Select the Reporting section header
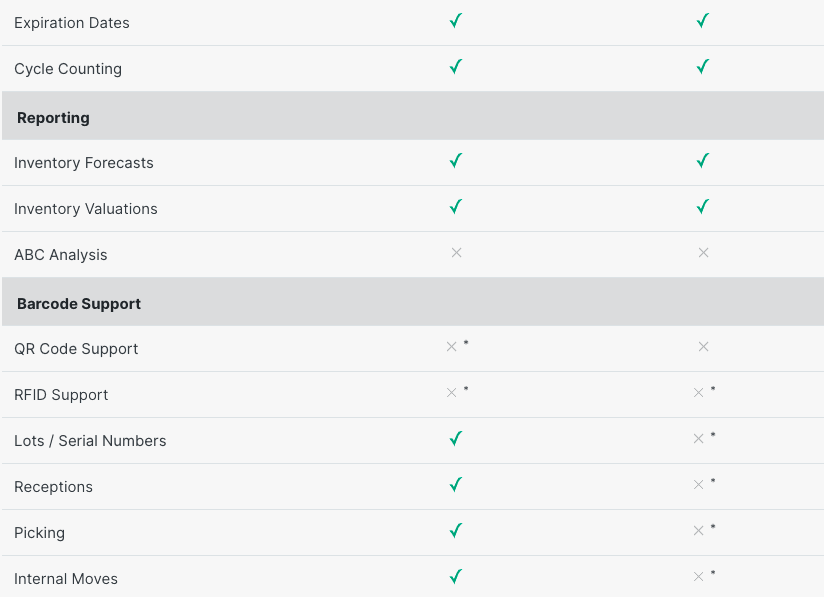Image resolution: width=824 pixels, height=597 pixels. click(53, 118)
